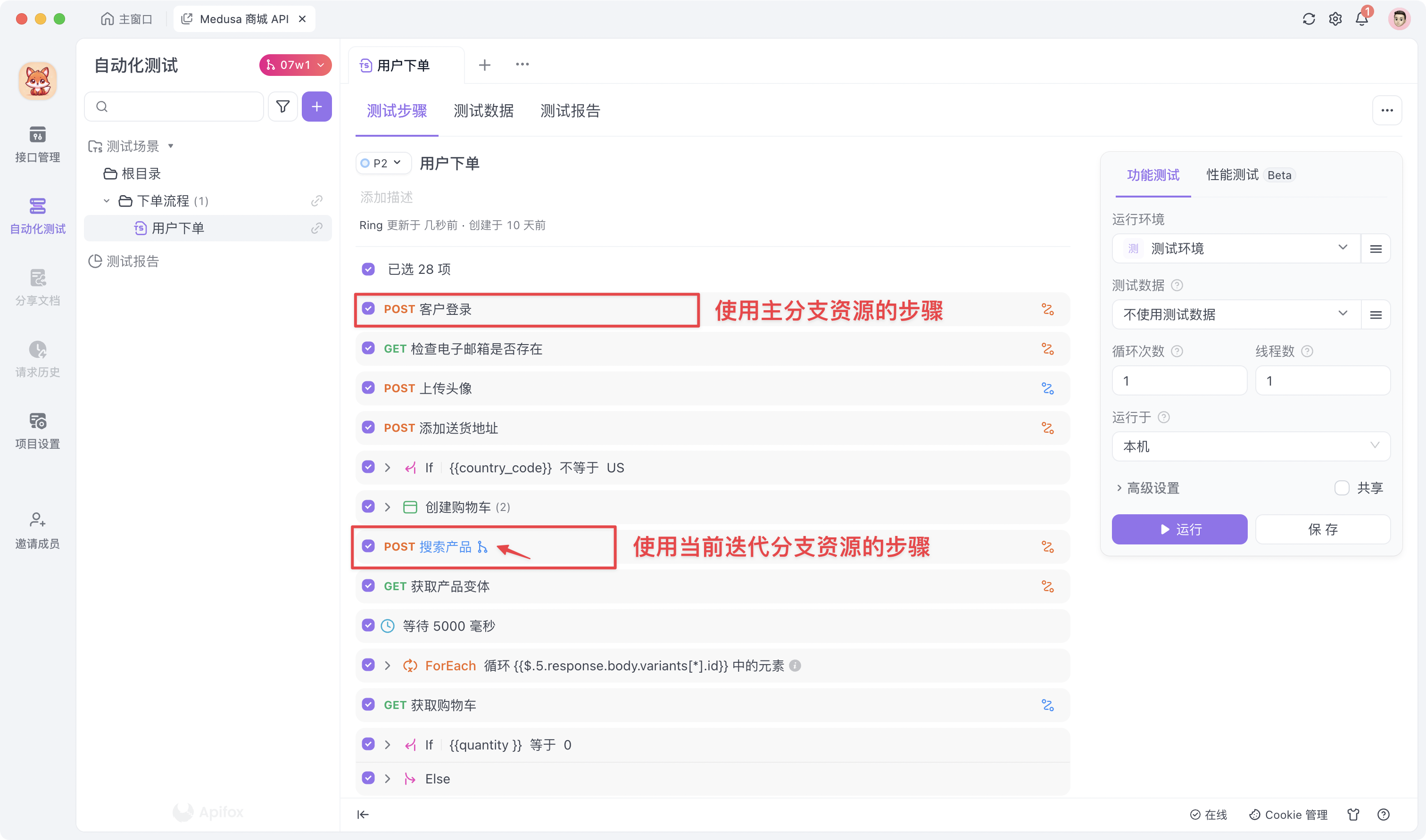Click the 保存 button
Image resolution: width=1426 pixels, height=840 pixels.
(1323, 529)
